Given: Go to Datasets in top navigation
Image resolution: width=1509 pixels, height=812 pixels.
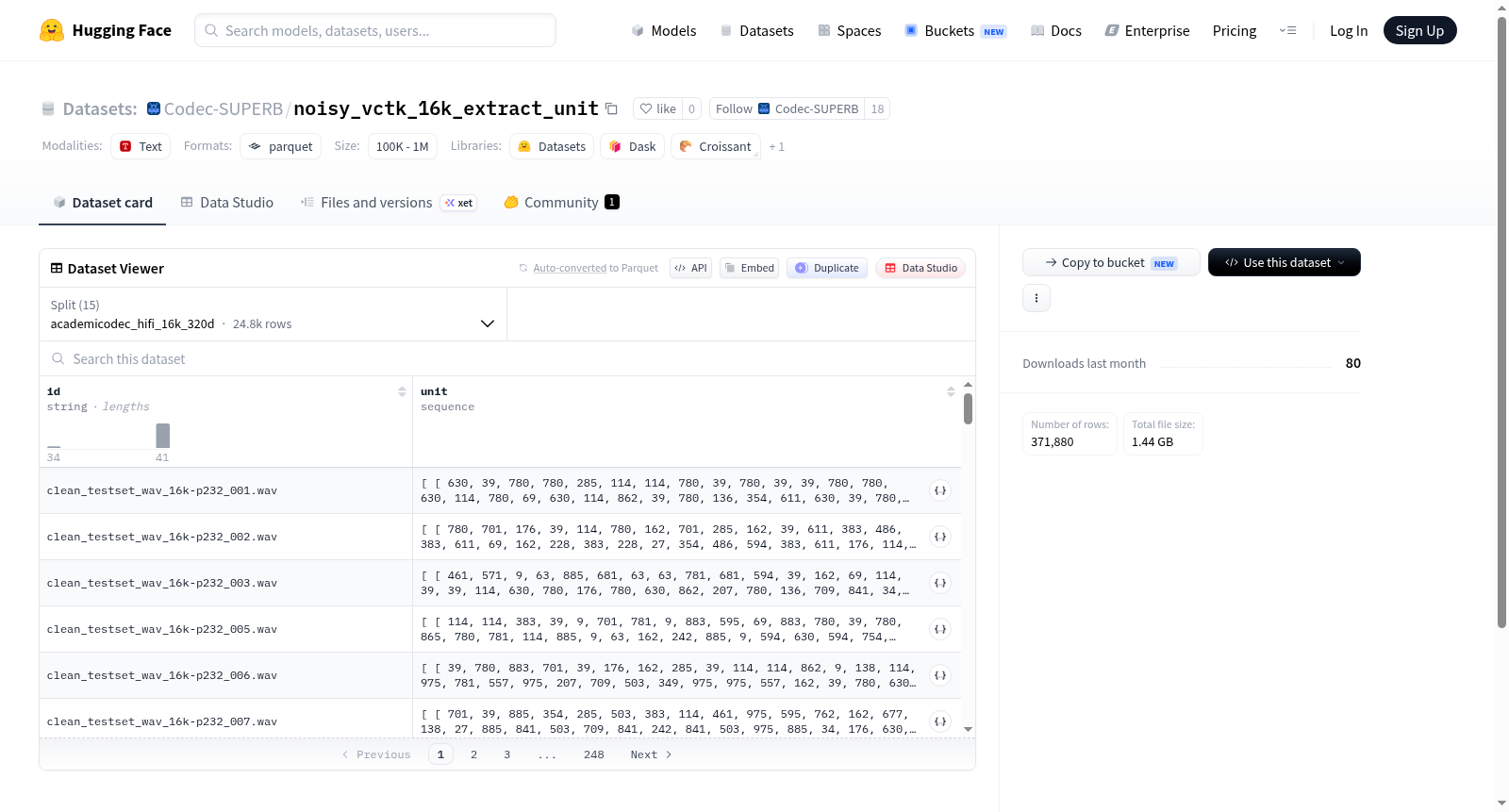Looking at the screenshot, I should coord(756,30).
